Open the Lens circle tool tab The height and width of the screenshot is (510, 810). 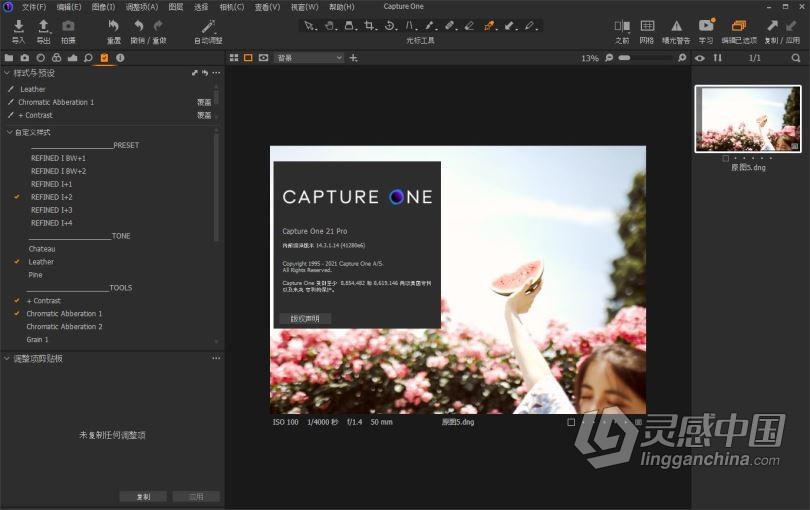(x=41, y=58)
